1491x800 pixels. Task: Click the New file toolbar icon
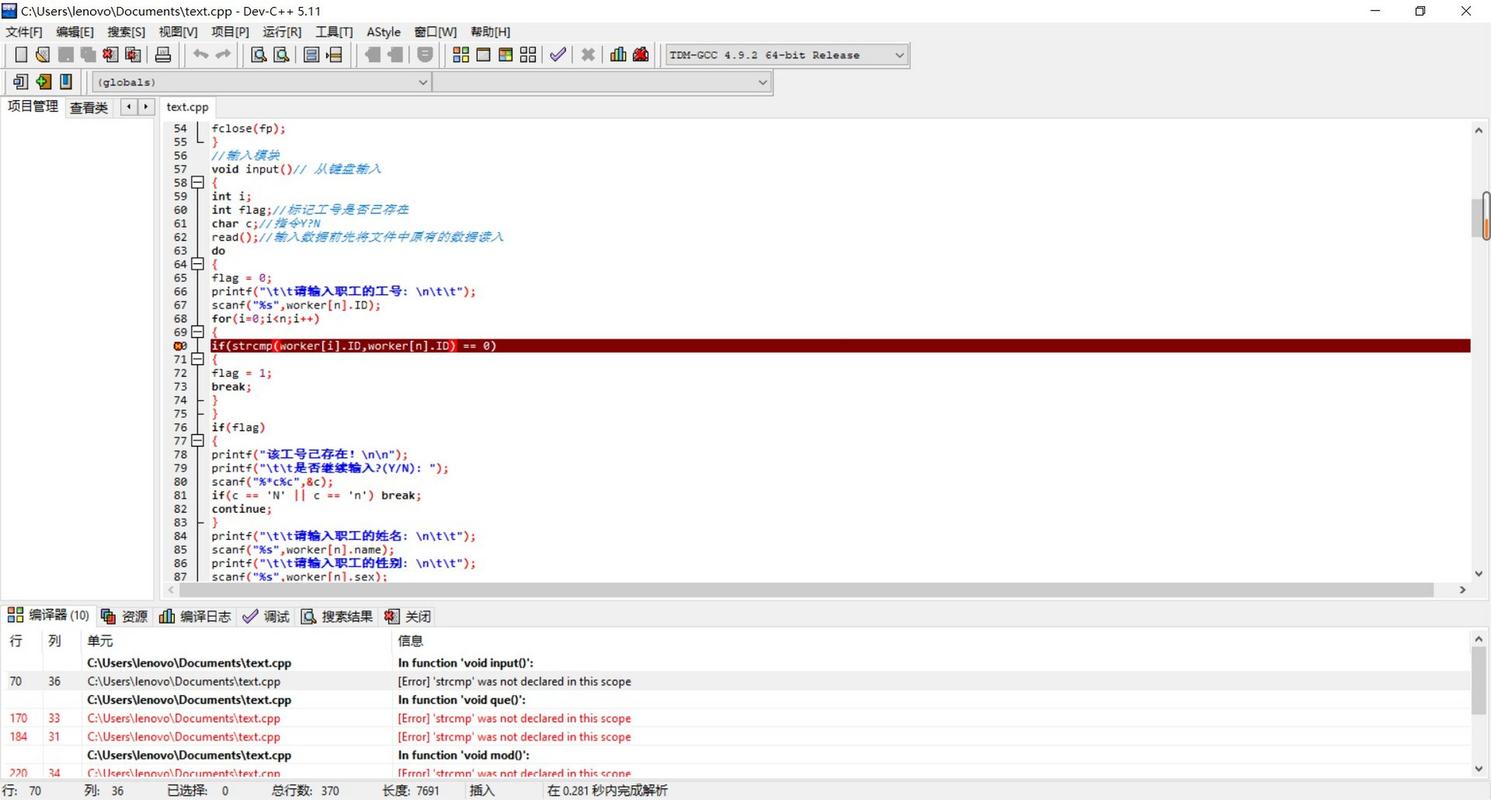click(x=21, y=55)
